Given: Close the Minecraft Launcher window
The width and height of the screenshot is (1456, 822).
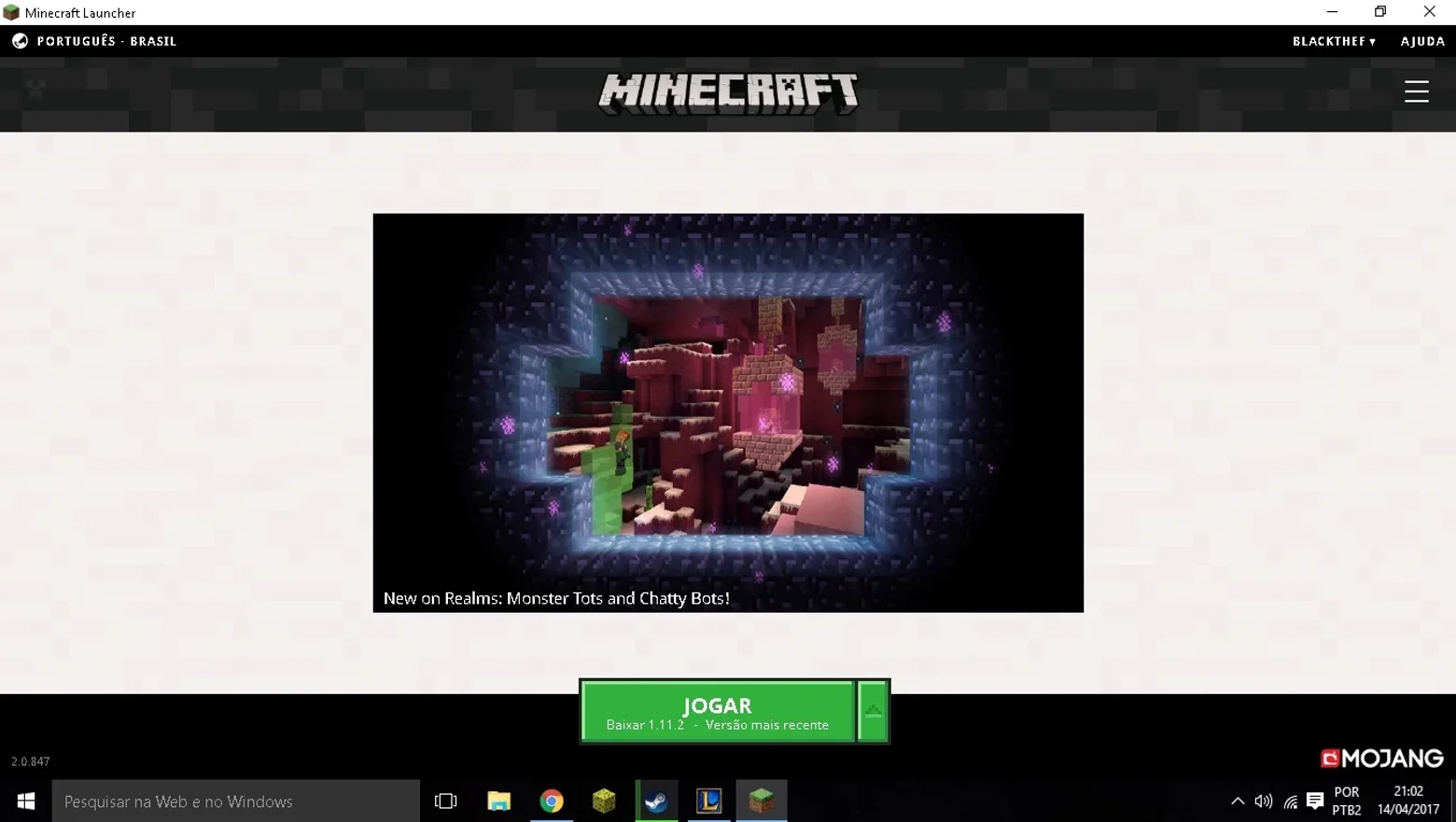Looking at the screenshot, I should [x=1430, y=12].
